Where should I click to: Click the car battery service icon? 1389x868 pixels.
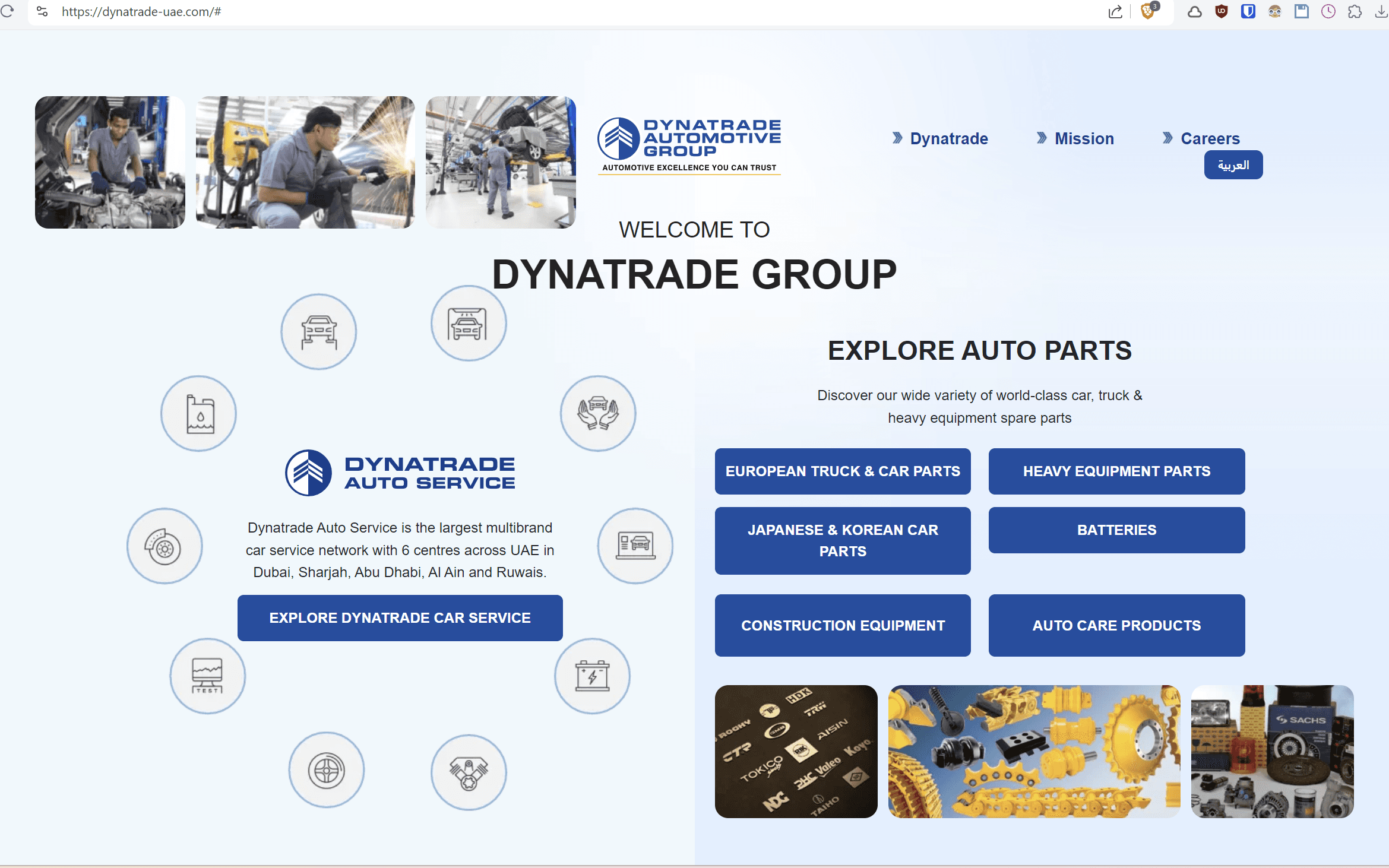point(592,676)
